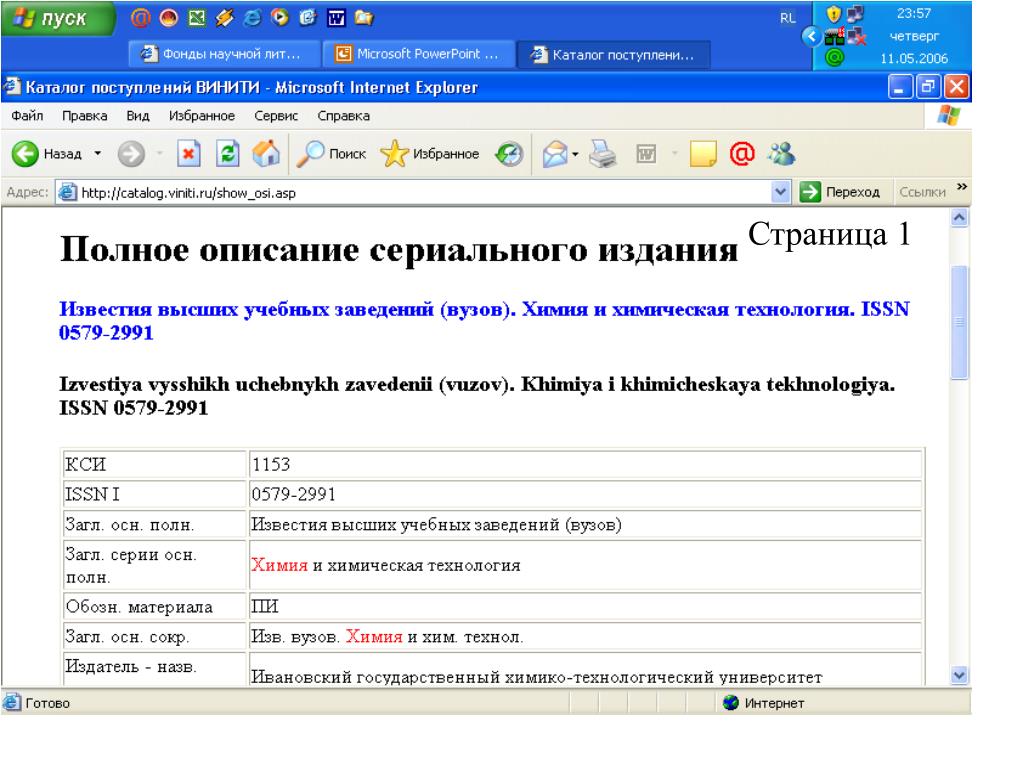Click the green @ tray icon
Screen dimensions: 1024x768
pyautogui.click(x=834, y=57)
